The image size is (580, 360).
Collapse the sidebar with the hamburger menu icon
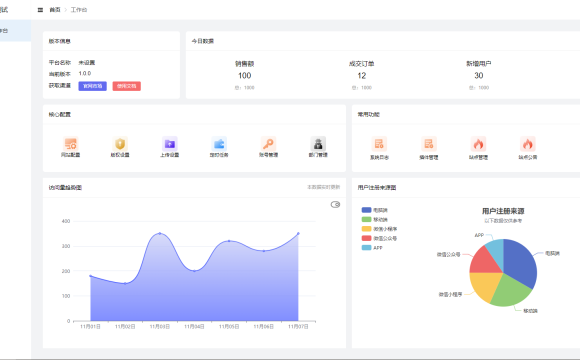[40, 10]
